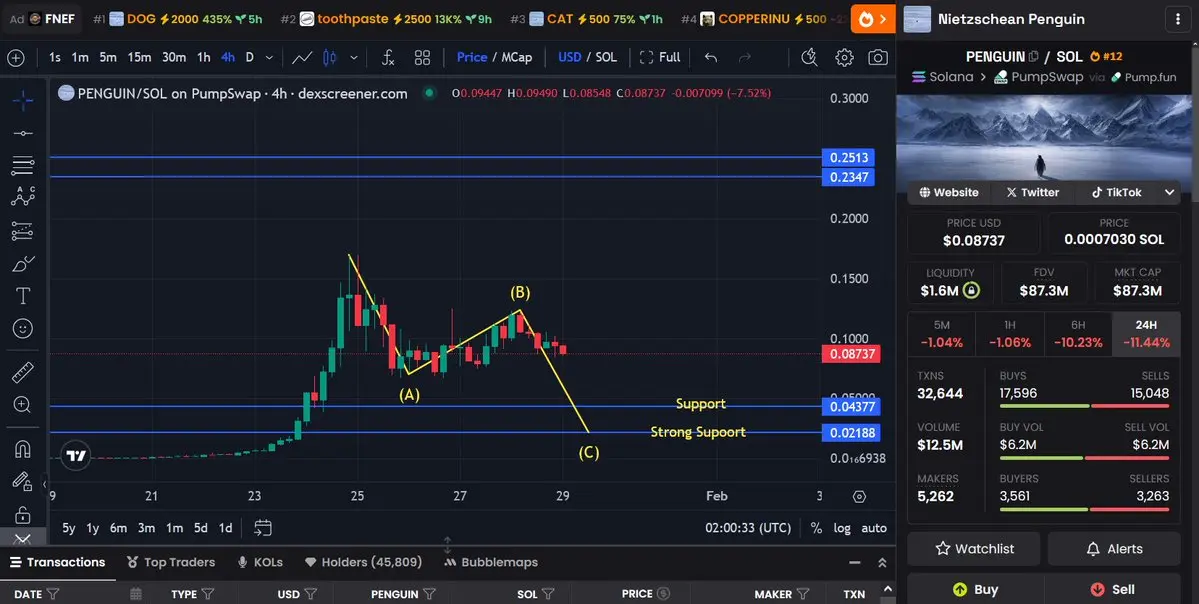This screenshot has width=1199, height=604.
Task: Open the TYPE column filter
Action: click(208, 594)
